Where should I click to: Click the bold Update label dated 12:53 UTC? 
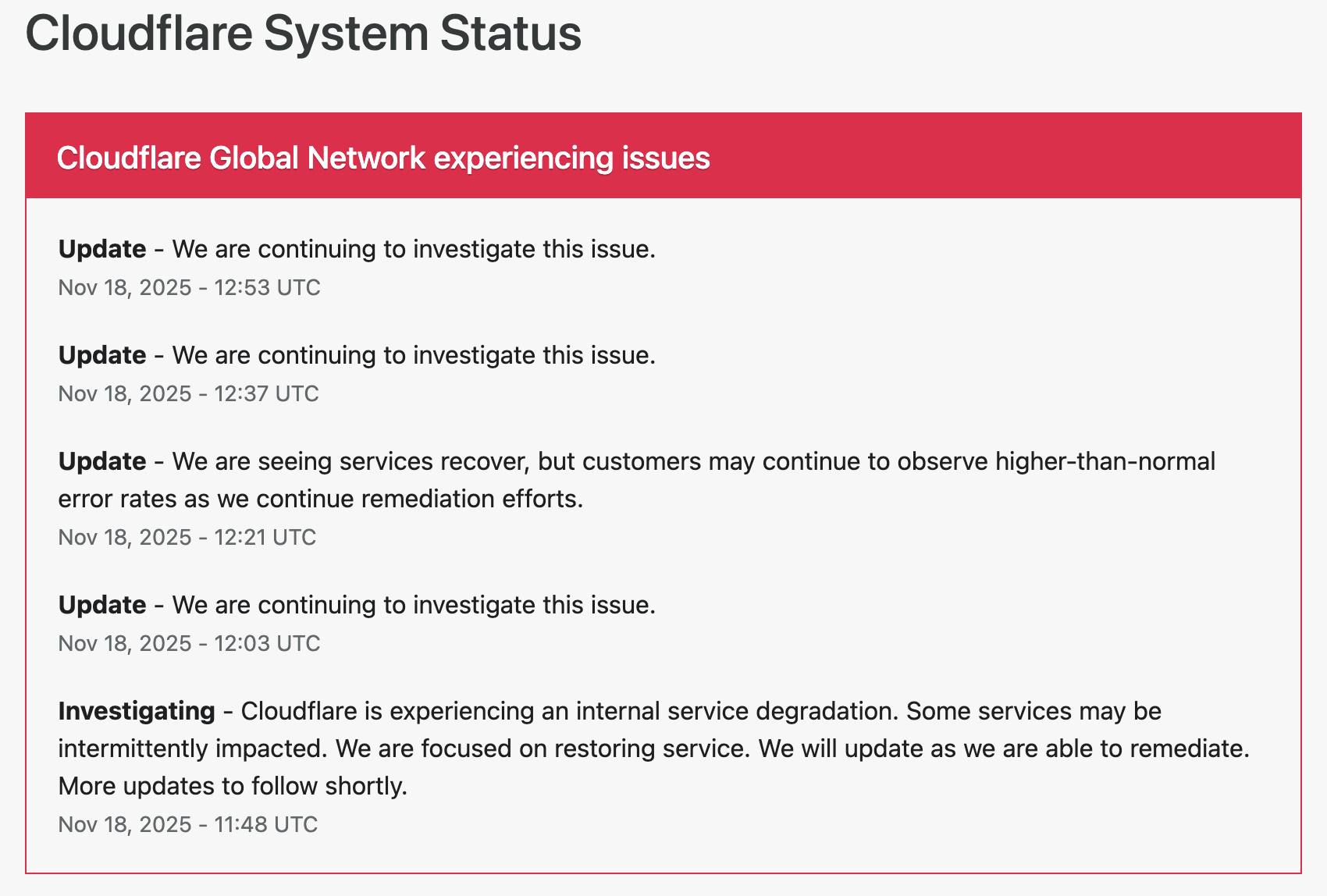tap(102, 249)
